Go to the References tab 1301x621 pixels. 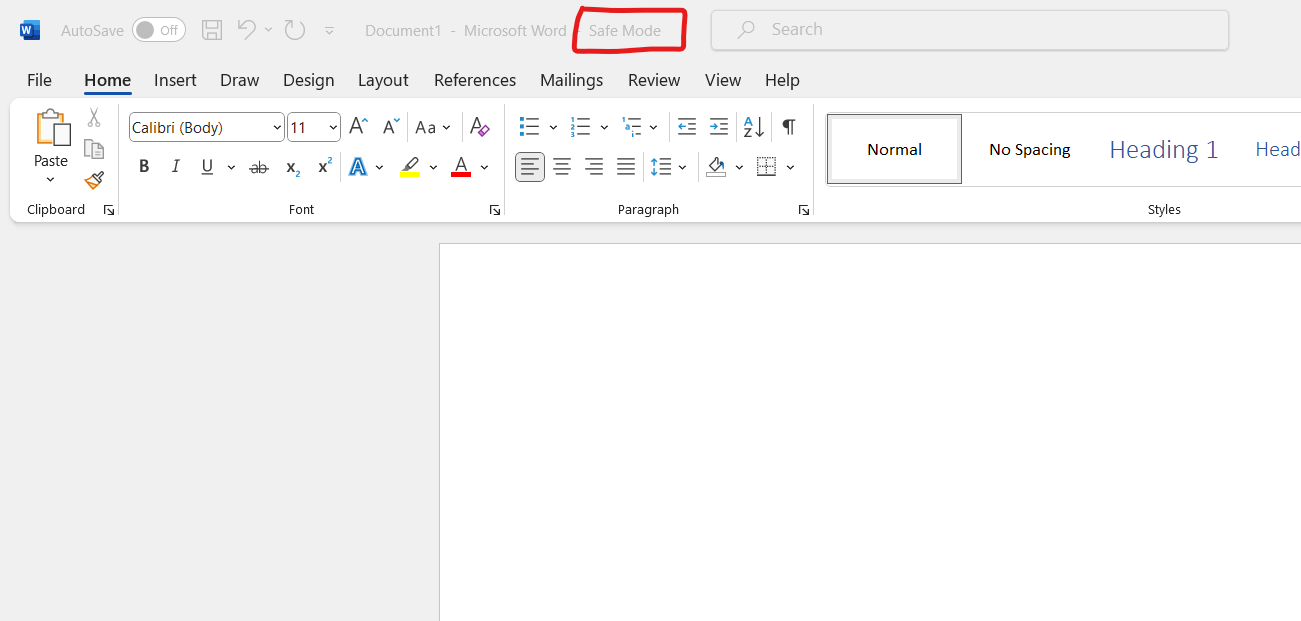(x=475, y=80)
